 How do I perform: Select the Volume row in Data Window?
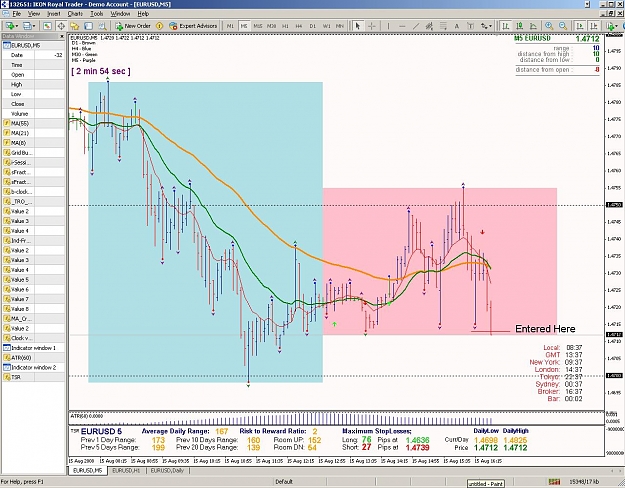tap(33, 114)
